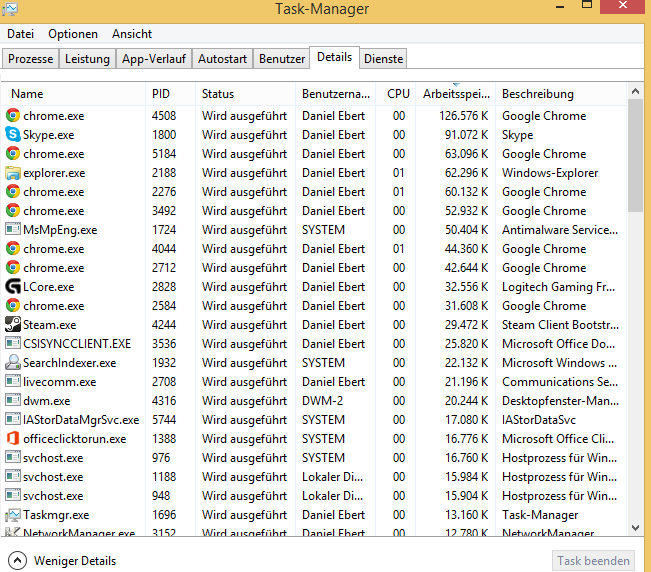
Task: Click the svchost.exe icon of PID 976
Action: coord(13,458)
